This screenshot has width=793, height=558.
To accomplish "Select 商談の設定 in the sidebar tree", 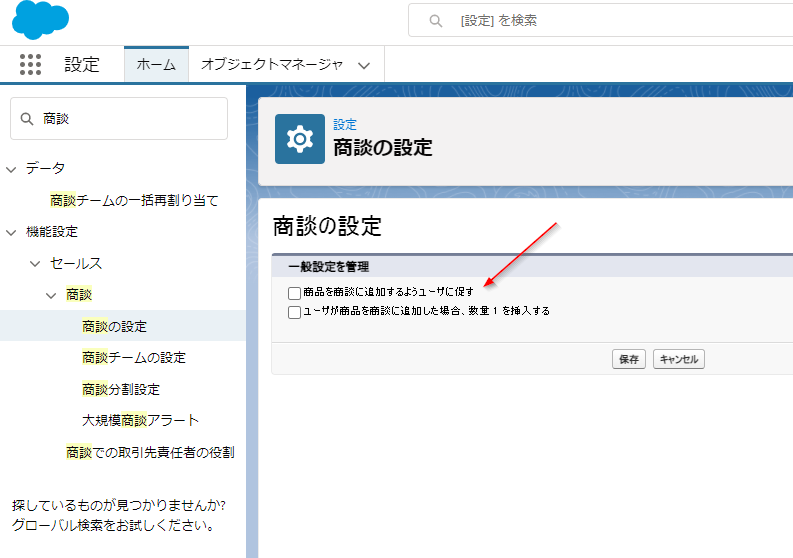I will click(x=114, y=326).
